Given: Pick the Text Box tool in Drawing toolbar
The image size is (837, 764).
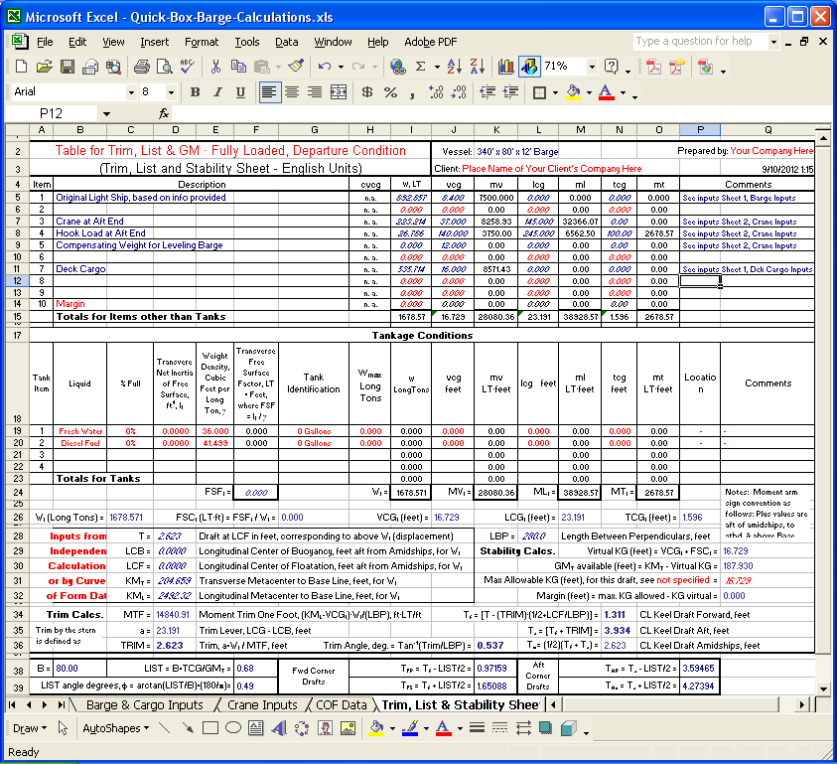Looking at the screenshot, I should point(256,728).
